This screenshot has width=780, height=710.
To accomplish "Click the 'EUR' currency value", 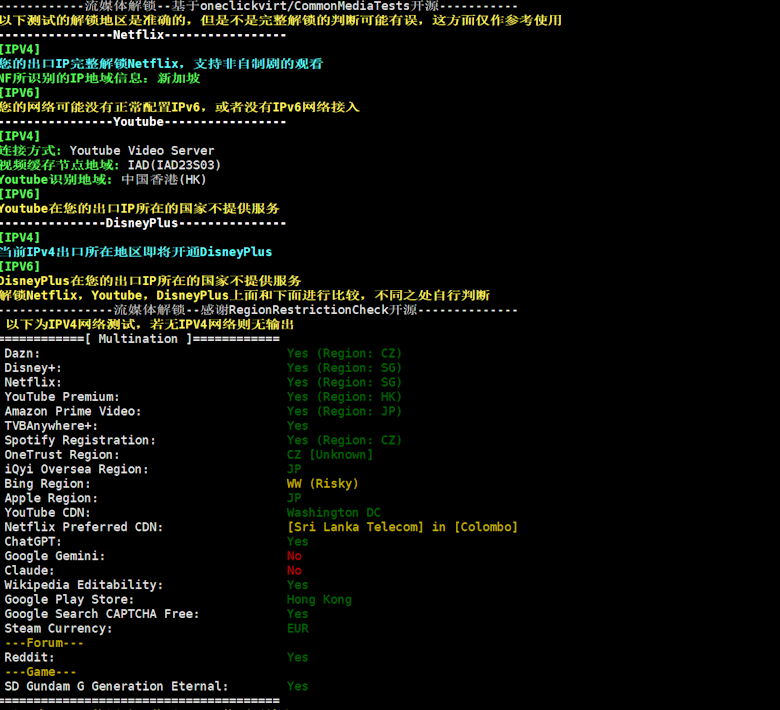I will click(297, 628).
